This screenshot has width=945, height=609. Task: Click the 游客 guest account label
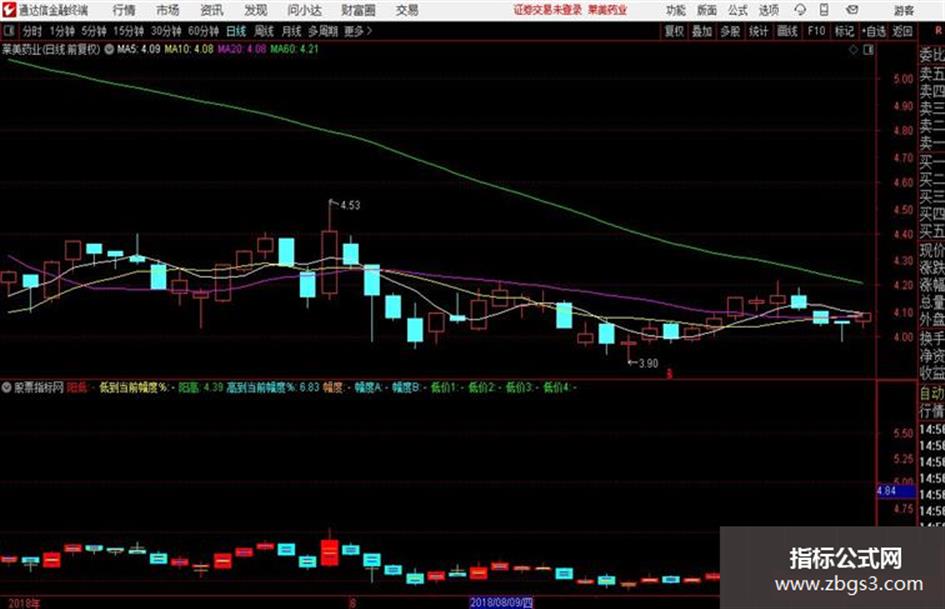pyautogui.click(x=904, y=10)
